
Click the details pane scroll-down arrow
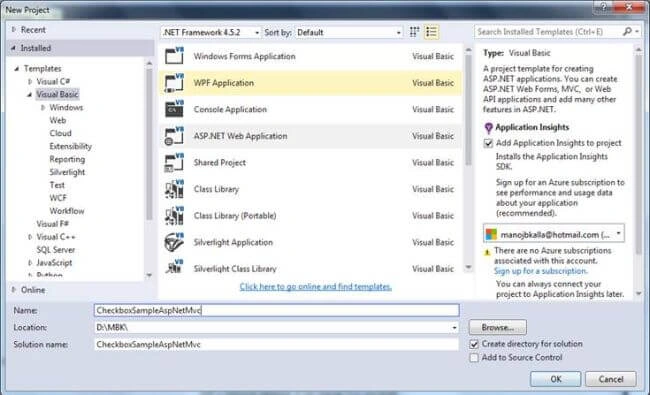coord(639,293)
